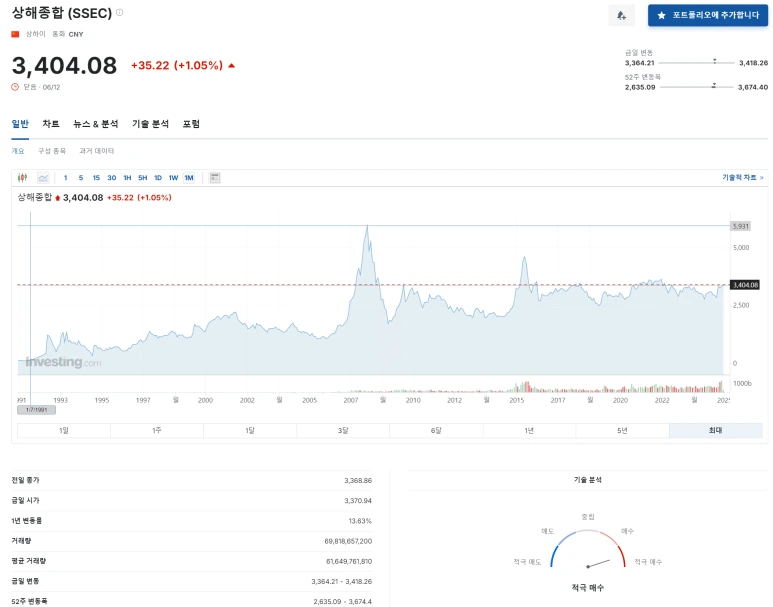773x607 pixels.
Task: Click the 통화 CNY currency label
Action: coord(68,34)
